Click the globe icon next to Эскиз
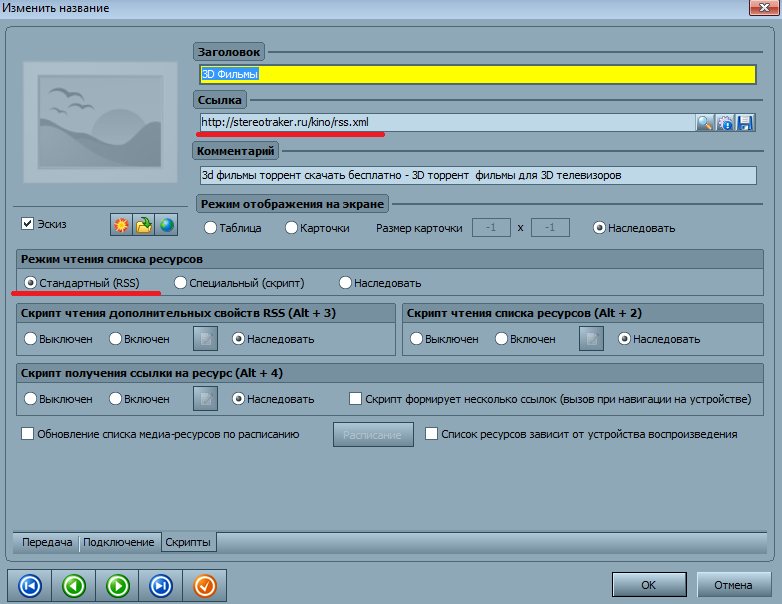The image size is (782, 604). [167, 224]
